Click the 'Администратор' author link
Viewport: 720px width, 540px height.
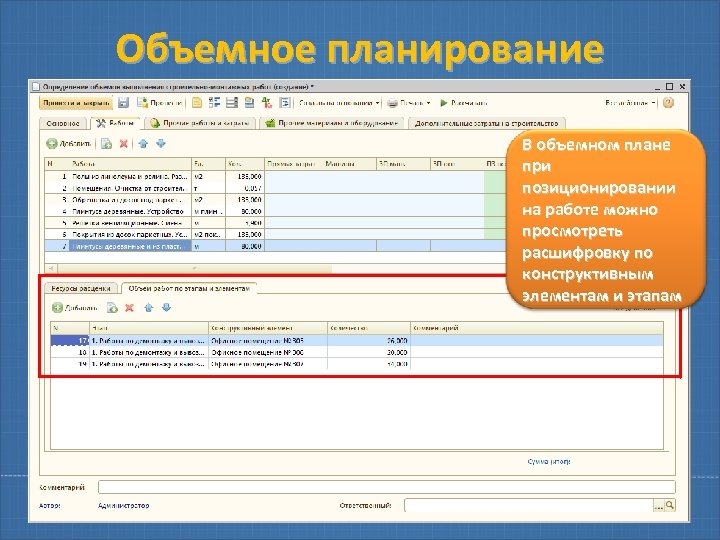(x=124, y=505)
